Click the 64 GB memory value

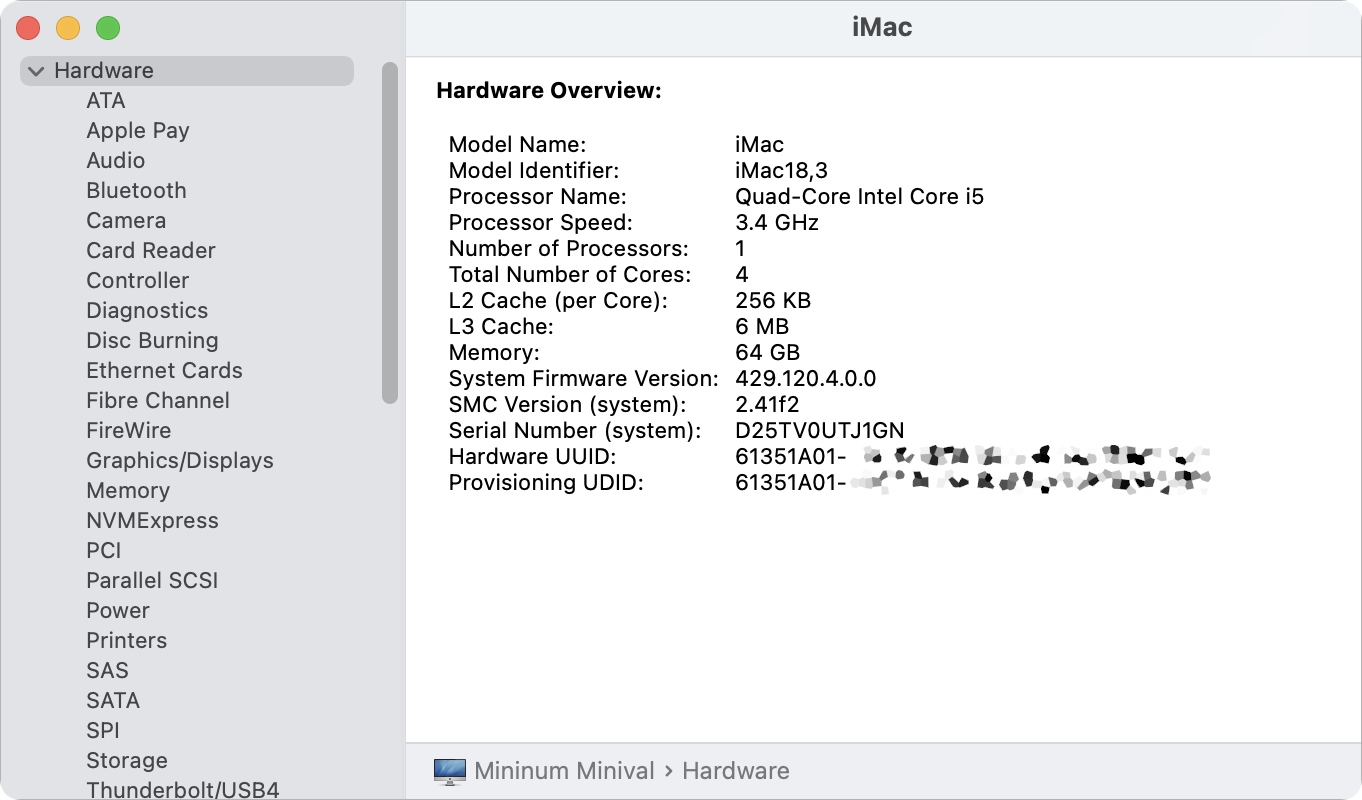coord(768,353)
